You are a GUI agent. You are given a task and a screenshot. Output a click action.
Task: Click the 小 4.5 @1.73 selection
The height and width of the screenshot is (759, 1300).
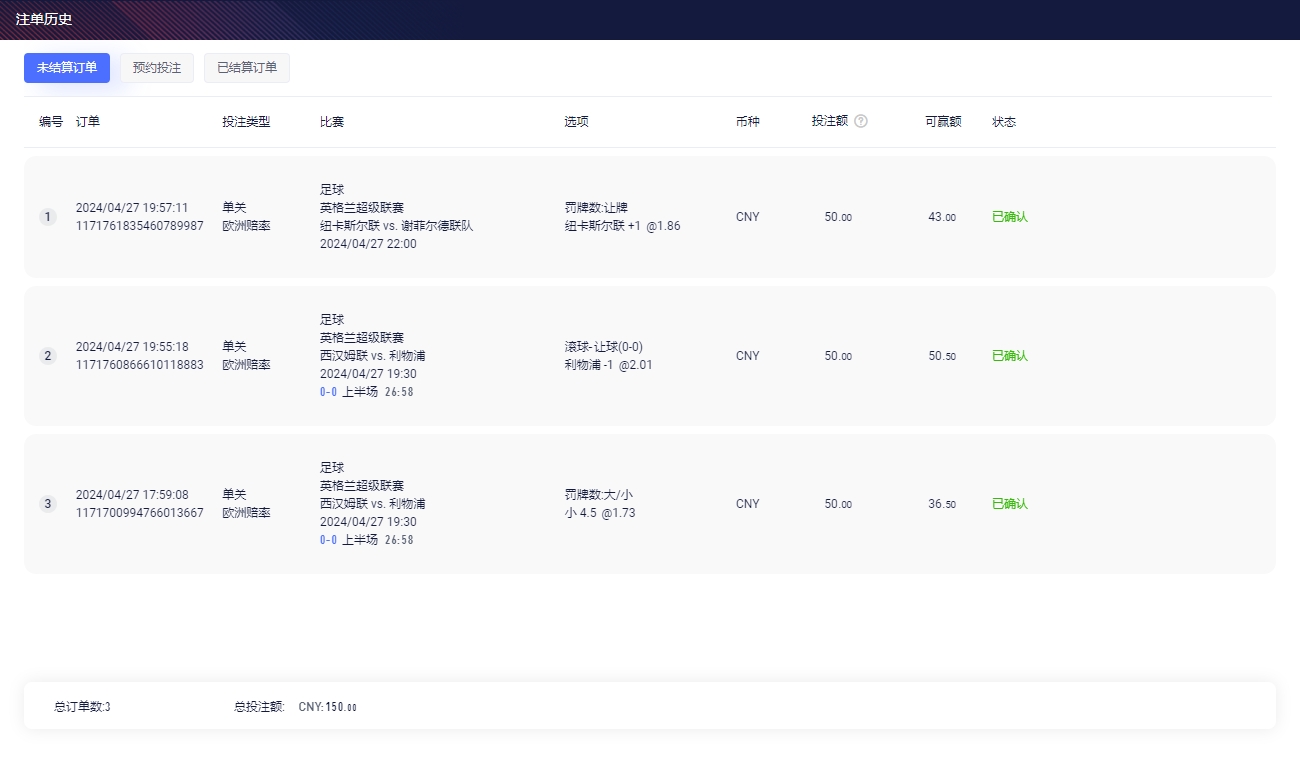600,513
